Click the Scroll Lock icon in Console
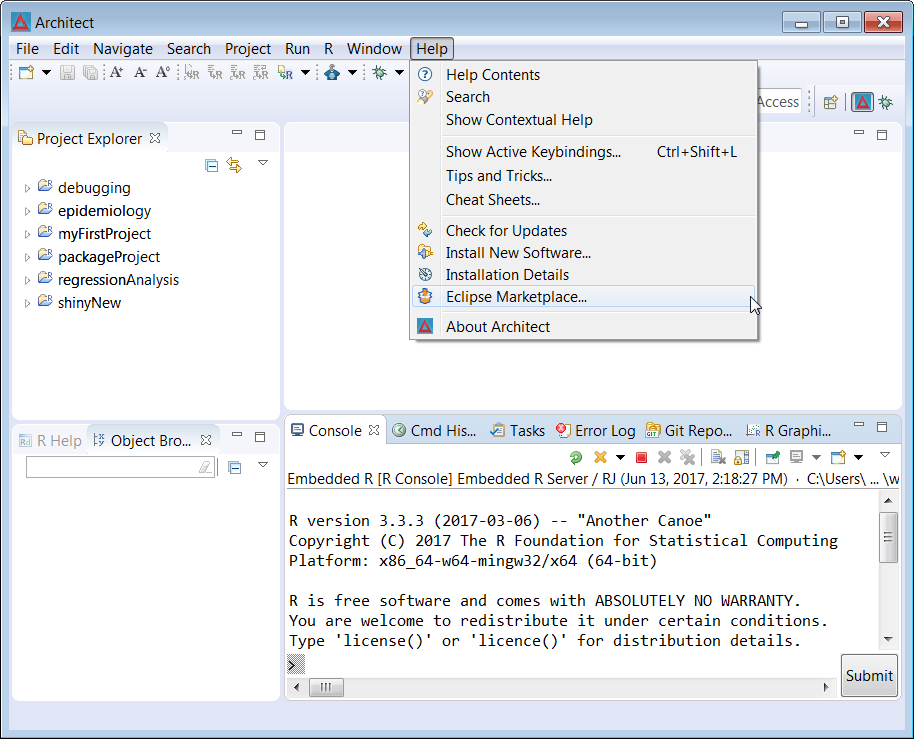Image resolution: width=914 pixels, height=739 pixels. (741, 458)
